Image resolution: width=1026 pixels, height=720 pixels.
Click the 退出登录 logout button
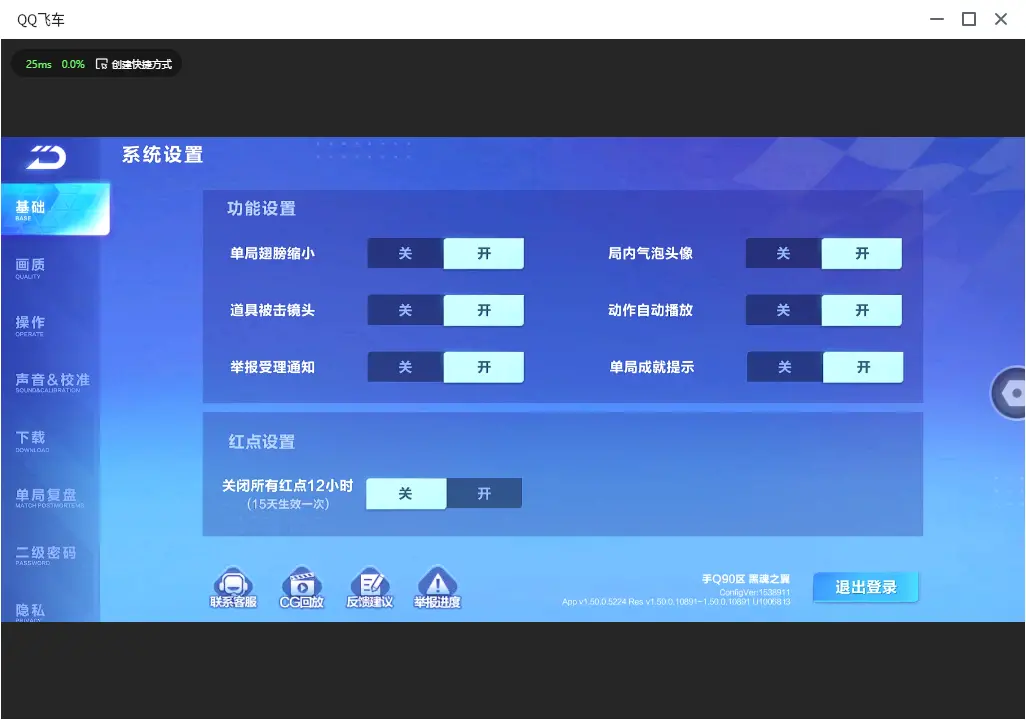(x=866, y=587)
